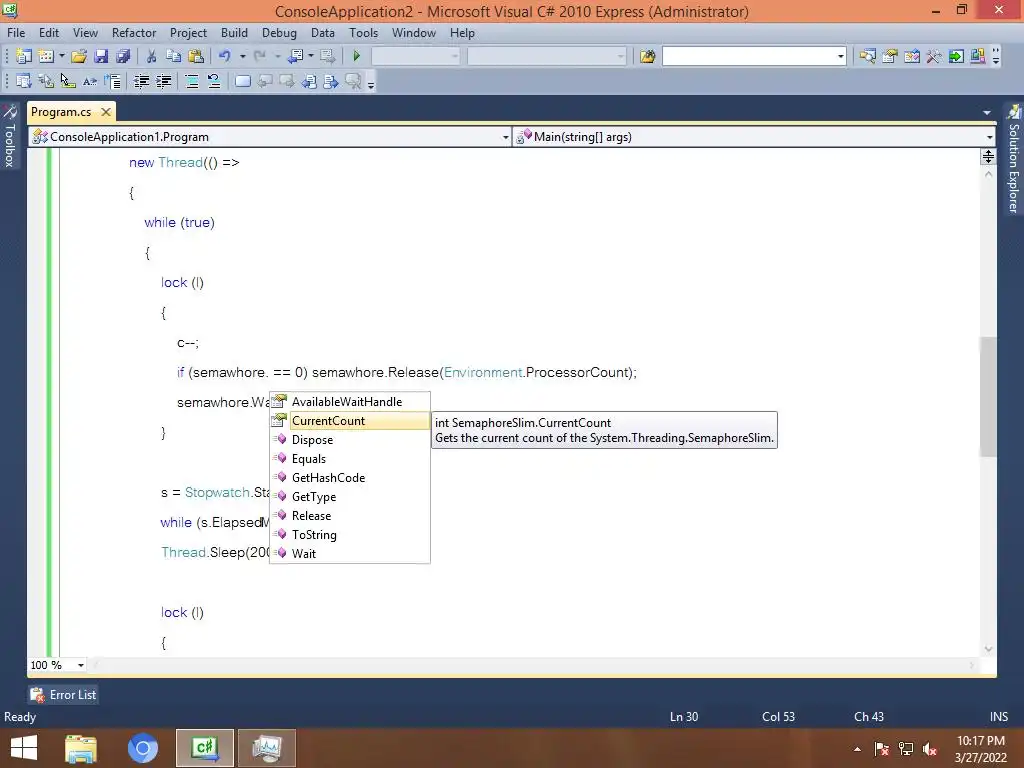Image resolution: width=1024 pixels, height=768 pixels.
Task: Click the Copy toolbar icon
Action: tap(173, 56)
